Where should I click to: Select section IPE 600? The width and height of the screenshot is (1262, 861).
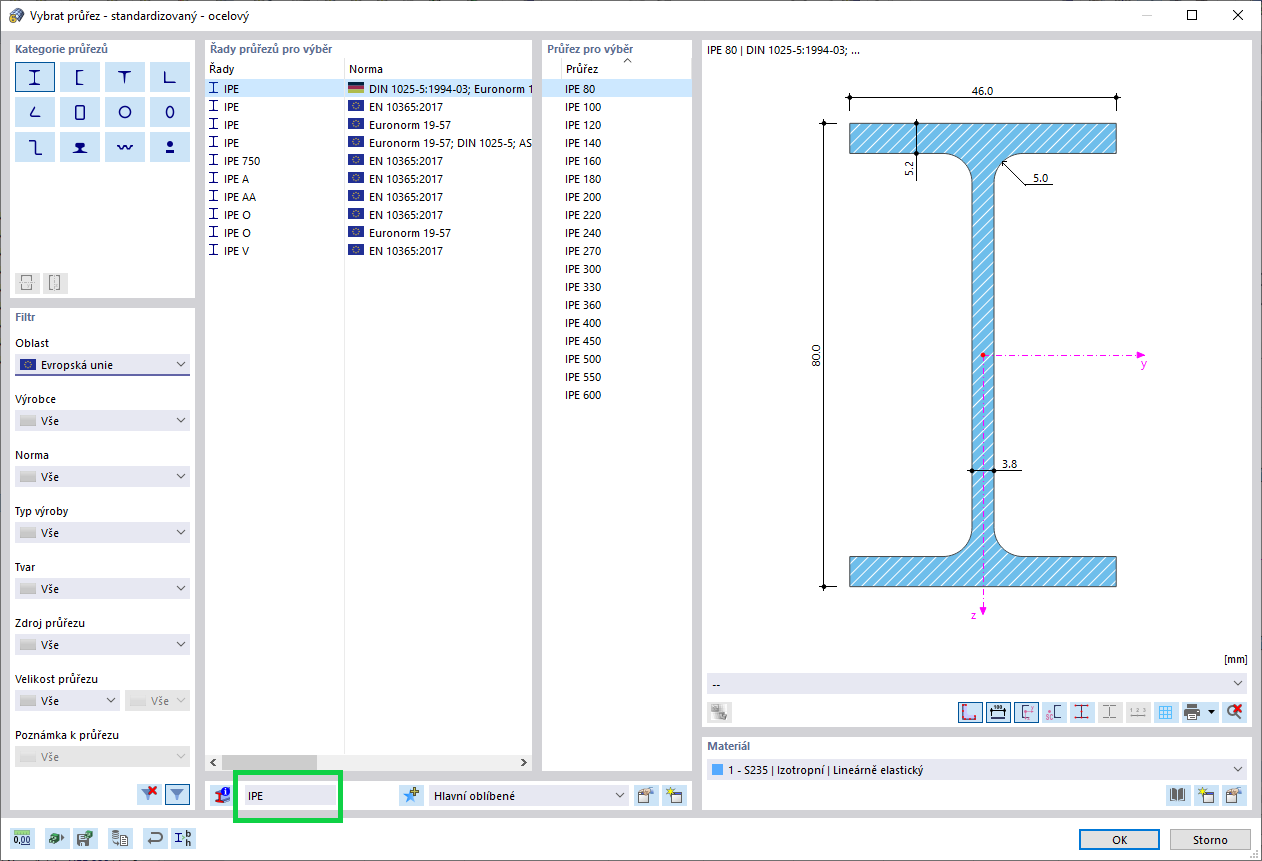pyautogui.click(x=616, y=395)
